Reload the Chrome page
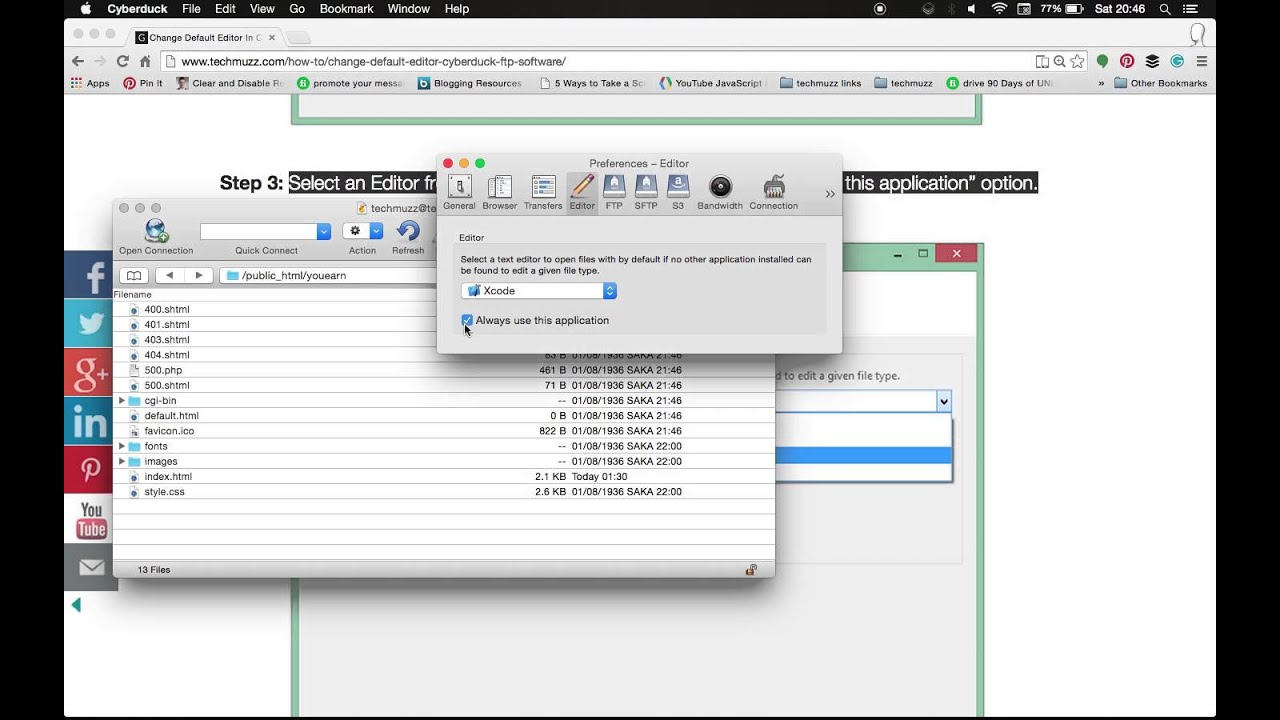Image resolution: width=1280 pixels, height=720 pixels. (x=123, y=61)
